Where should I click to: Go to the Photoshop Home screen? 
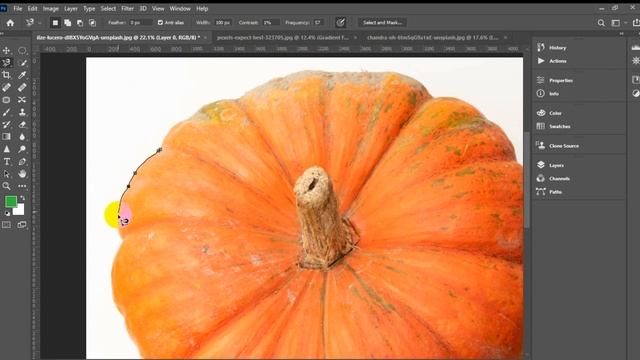pyautogui.click(x=10, y=23)
